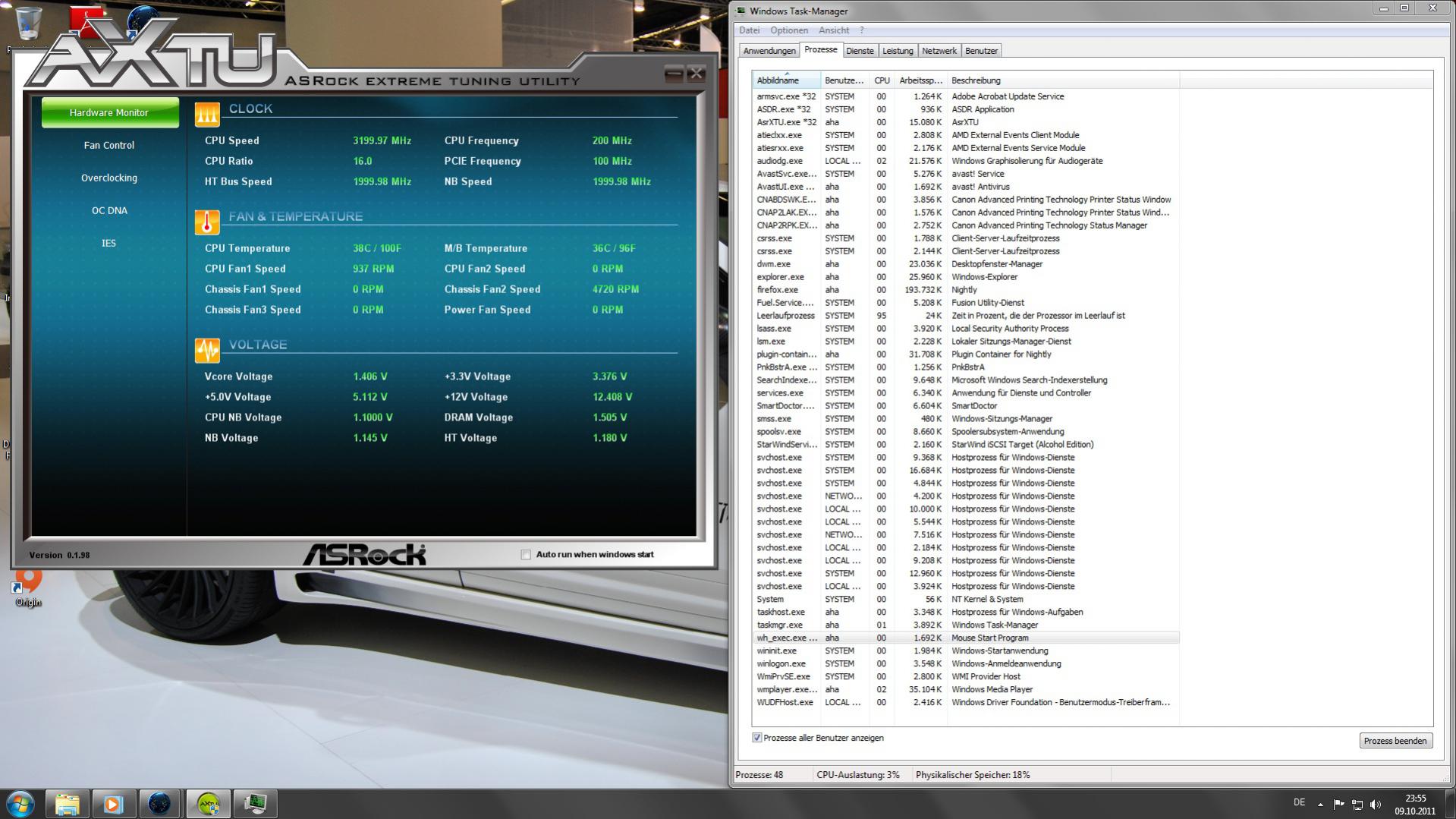Image resolution: width=1456 pixels, height=819 pixels.
Task: Select the spoolsv.exe process
Action: click(966, 432)
